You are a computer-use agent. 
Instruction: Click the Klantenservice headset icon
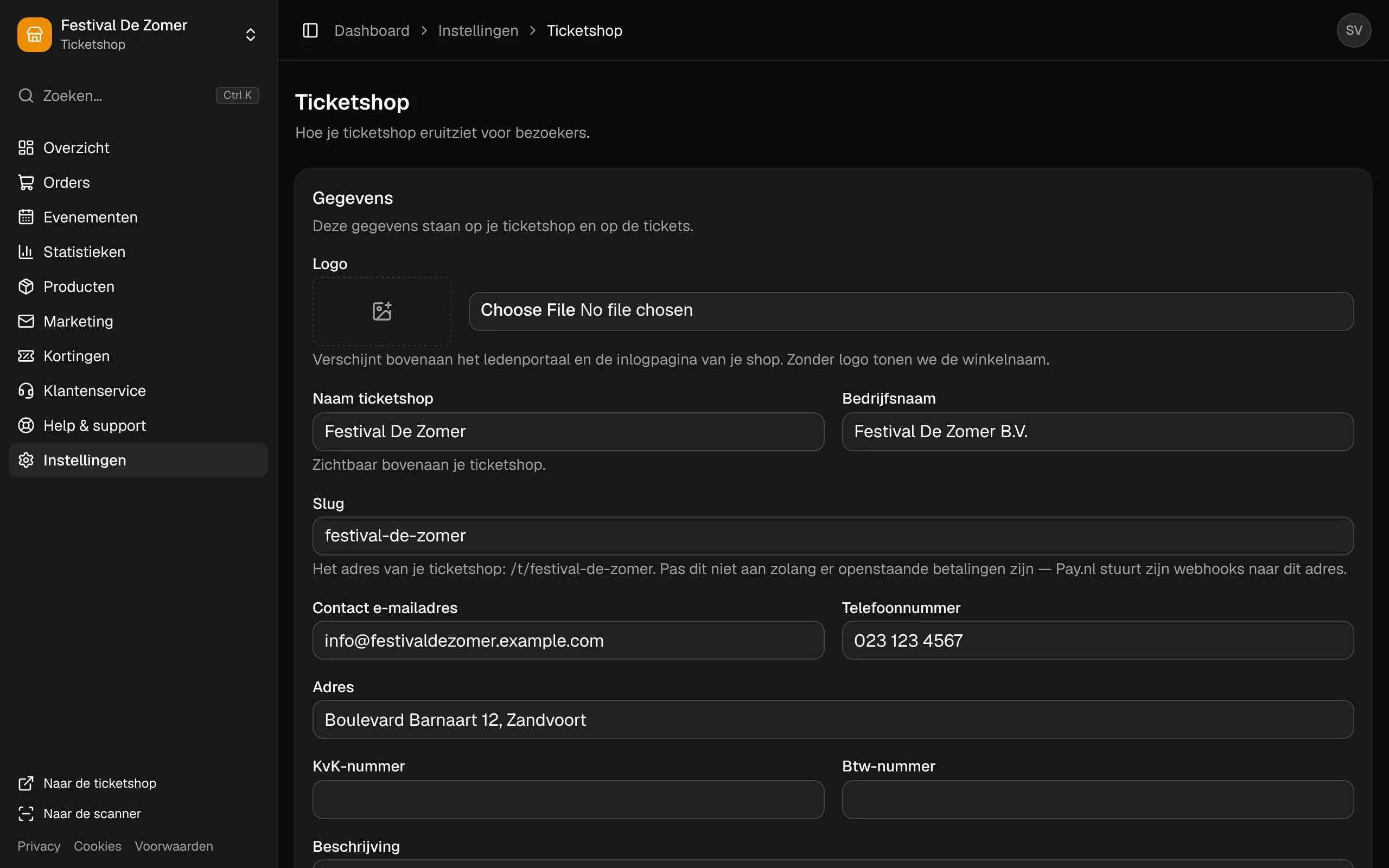[26, 391]
